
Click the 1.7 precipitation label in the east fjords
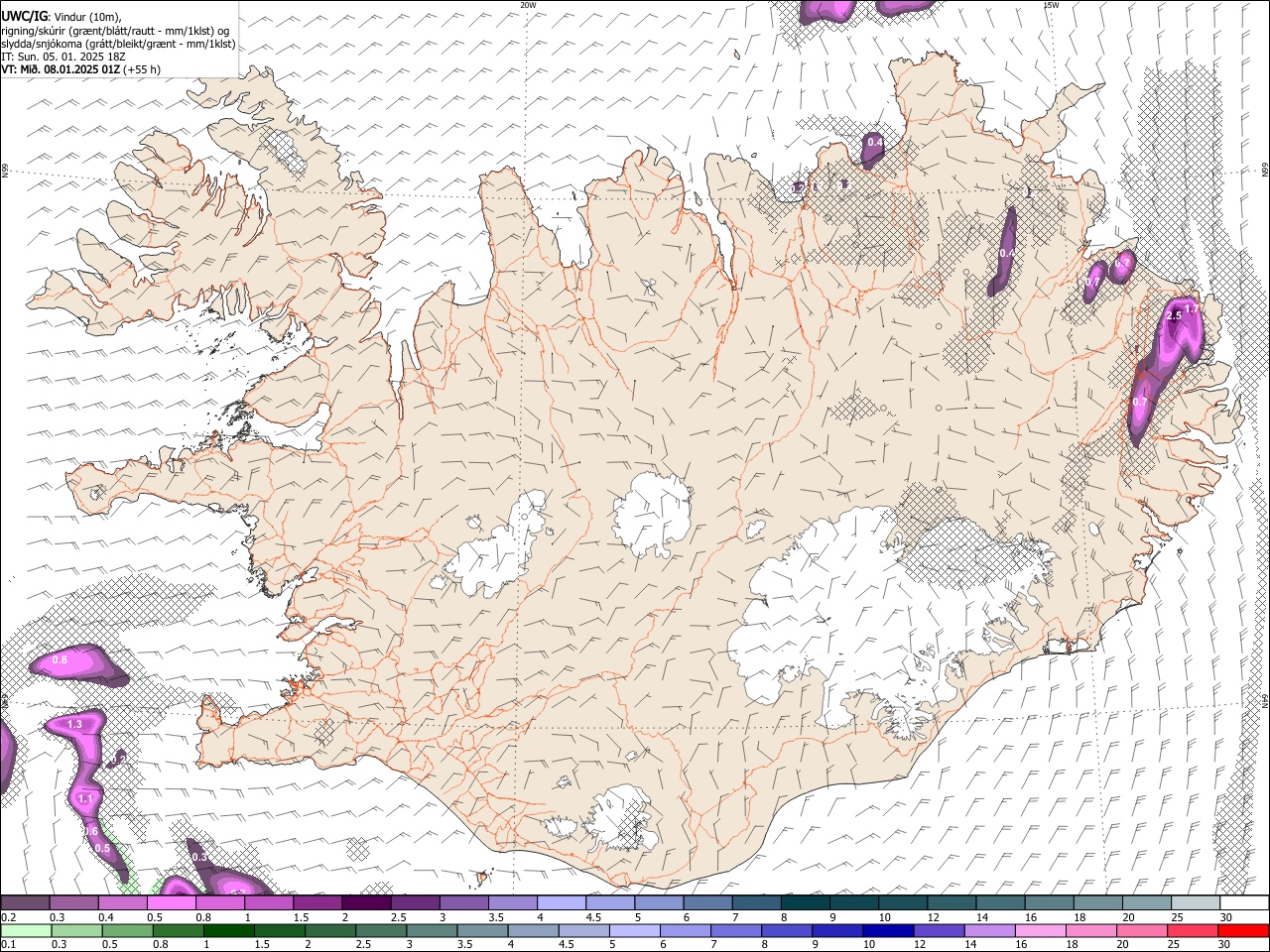(1192, 309)
